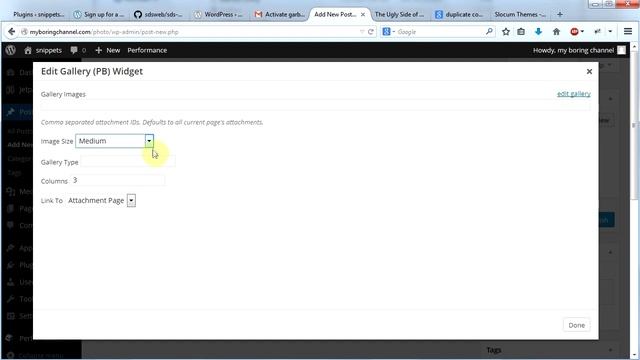Click the Gallery Images input field
The width and height of the screenshot is (640, 360).
pyautogui.click(x=316, y=106)
